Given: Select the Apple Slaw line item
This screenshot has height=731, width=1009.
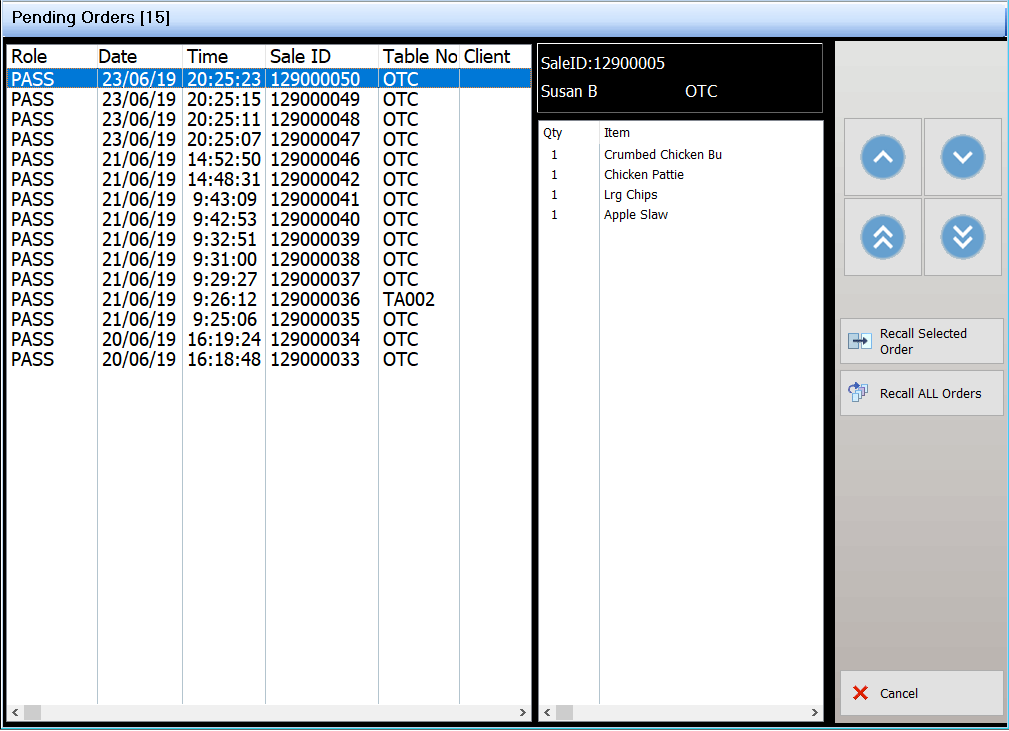Looking at the screenshot, I should [635, 214].
